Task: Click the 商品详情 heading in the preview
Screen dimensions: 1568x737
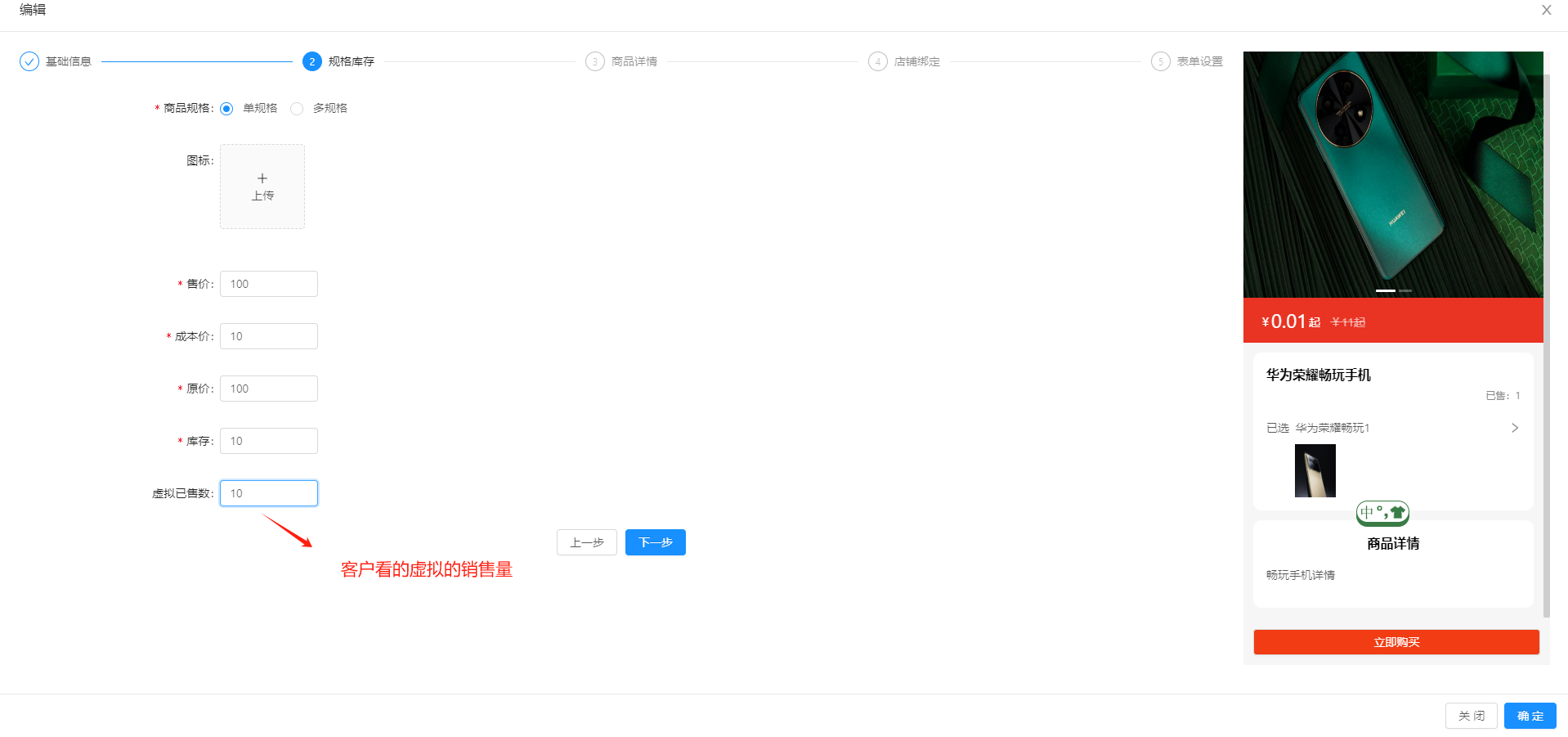Action: point(1393,543)
